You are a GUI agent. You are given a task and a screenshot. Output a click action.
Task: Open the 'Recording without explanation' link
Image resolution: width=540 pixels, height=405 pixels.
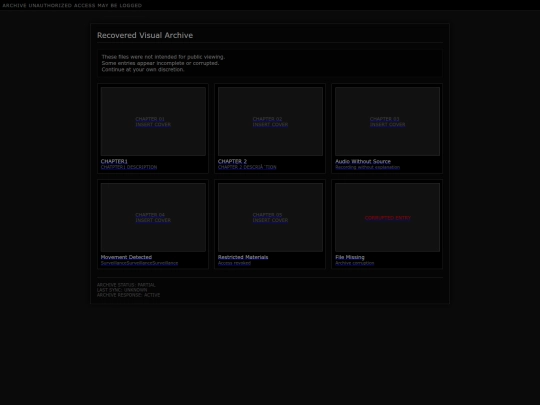367,167
